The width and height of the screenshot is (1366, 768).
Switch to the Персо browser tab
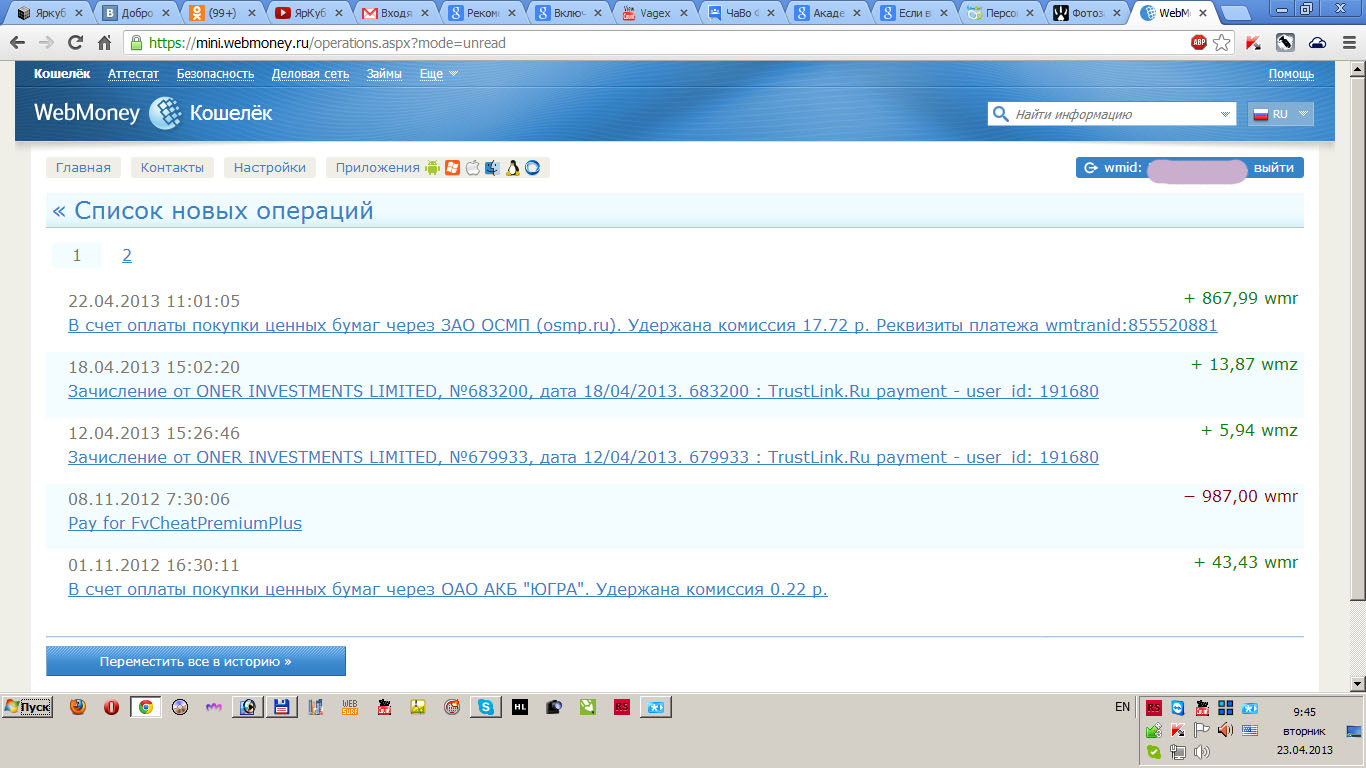coord(1002,14)
